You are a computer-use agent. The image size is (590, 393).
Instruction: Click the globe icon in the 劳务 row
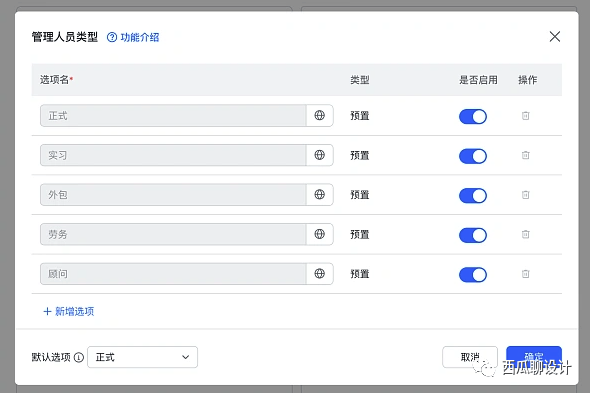(319, 234)
